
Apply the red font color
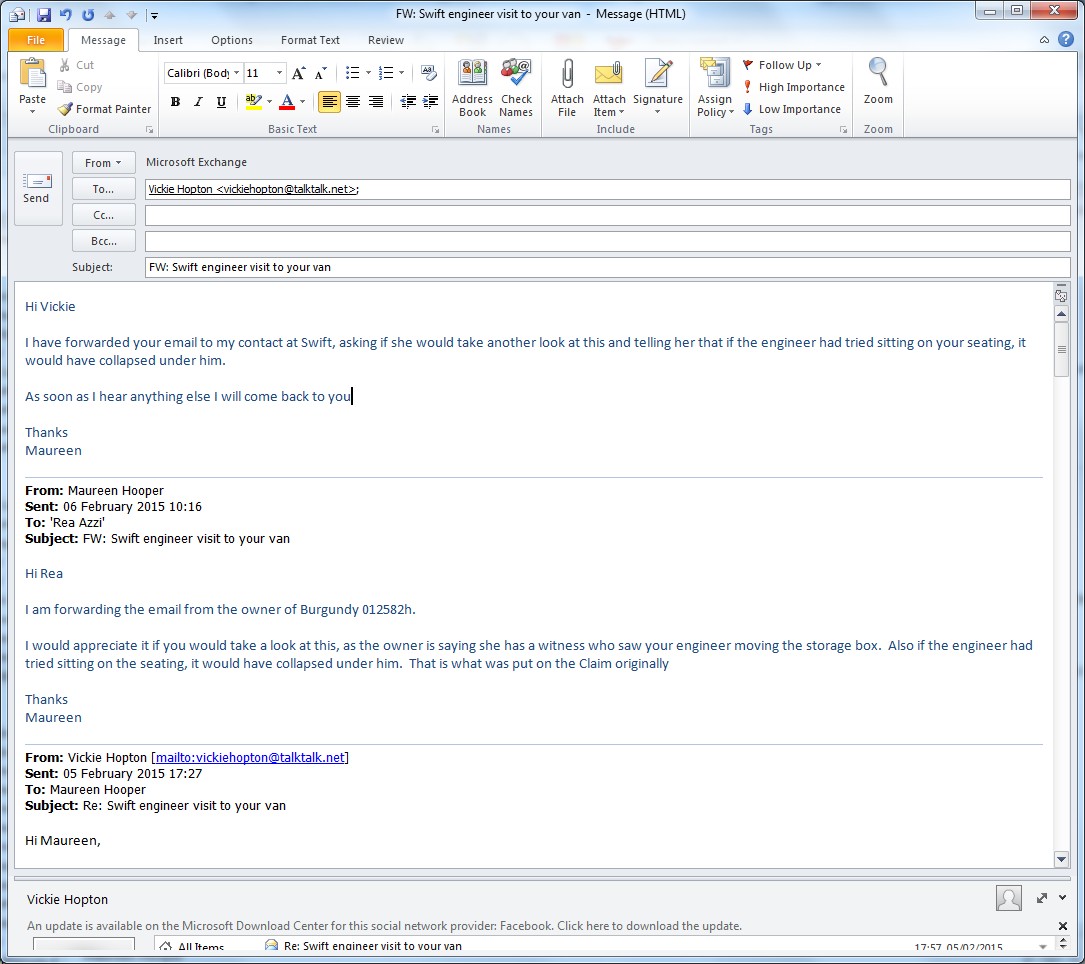(x=286, y=102)
